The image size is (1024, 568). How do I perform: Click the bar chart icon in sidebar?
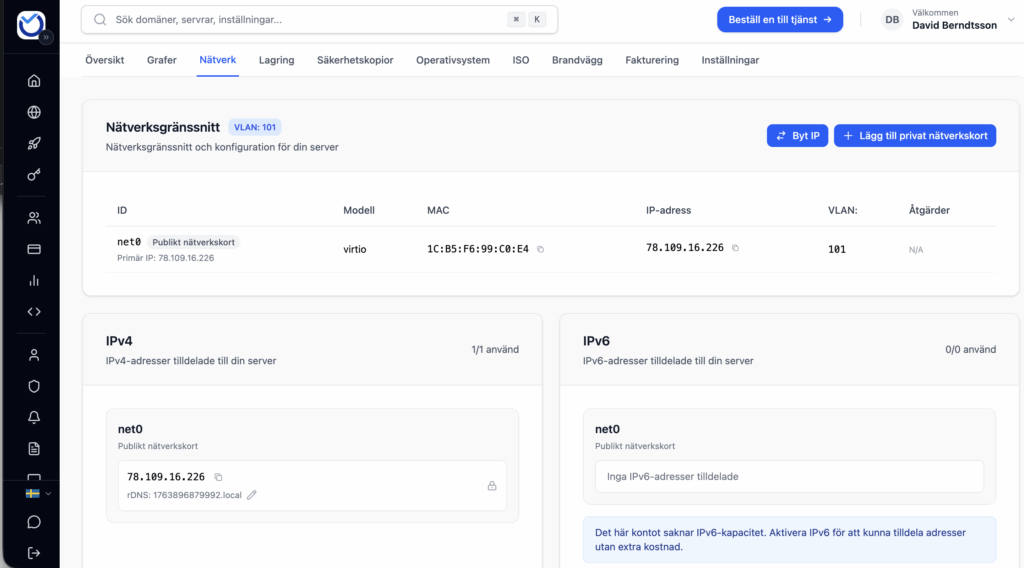coord(34,280)
